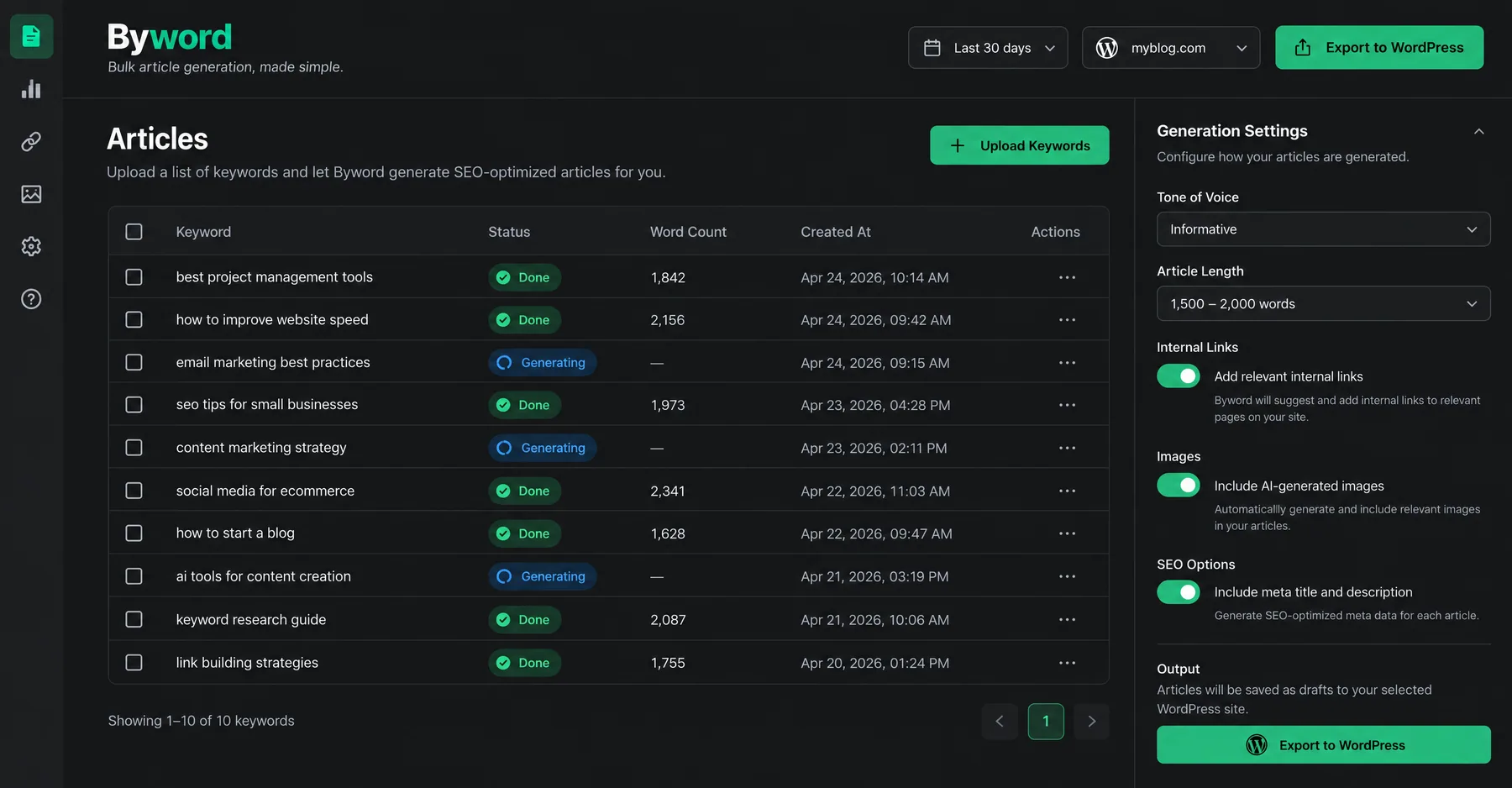Check the content marketing strategy row

134,448
